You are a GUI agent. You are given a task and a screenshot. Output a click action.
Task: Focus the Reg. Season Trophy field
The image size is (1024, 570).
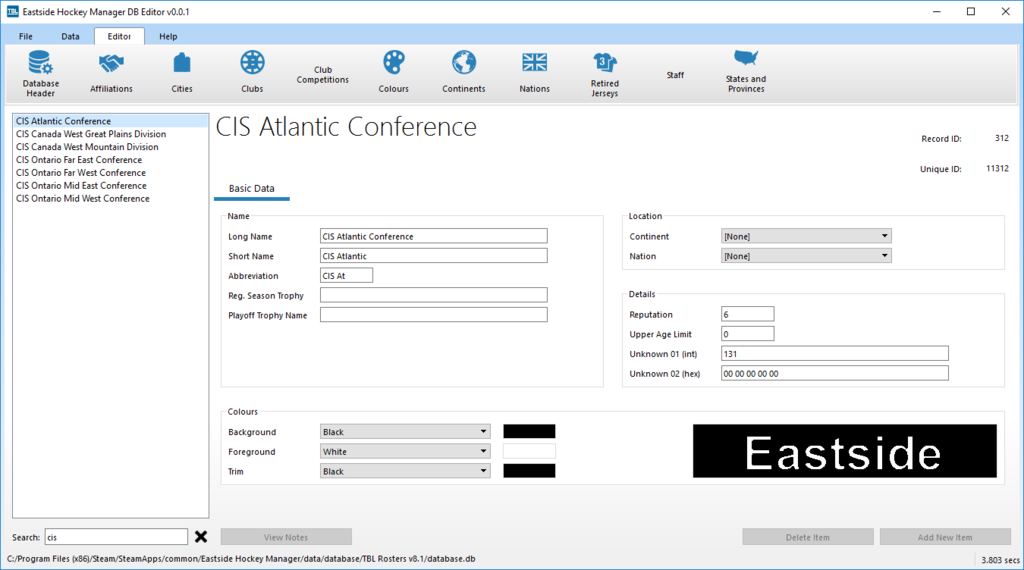coord(434,295)
